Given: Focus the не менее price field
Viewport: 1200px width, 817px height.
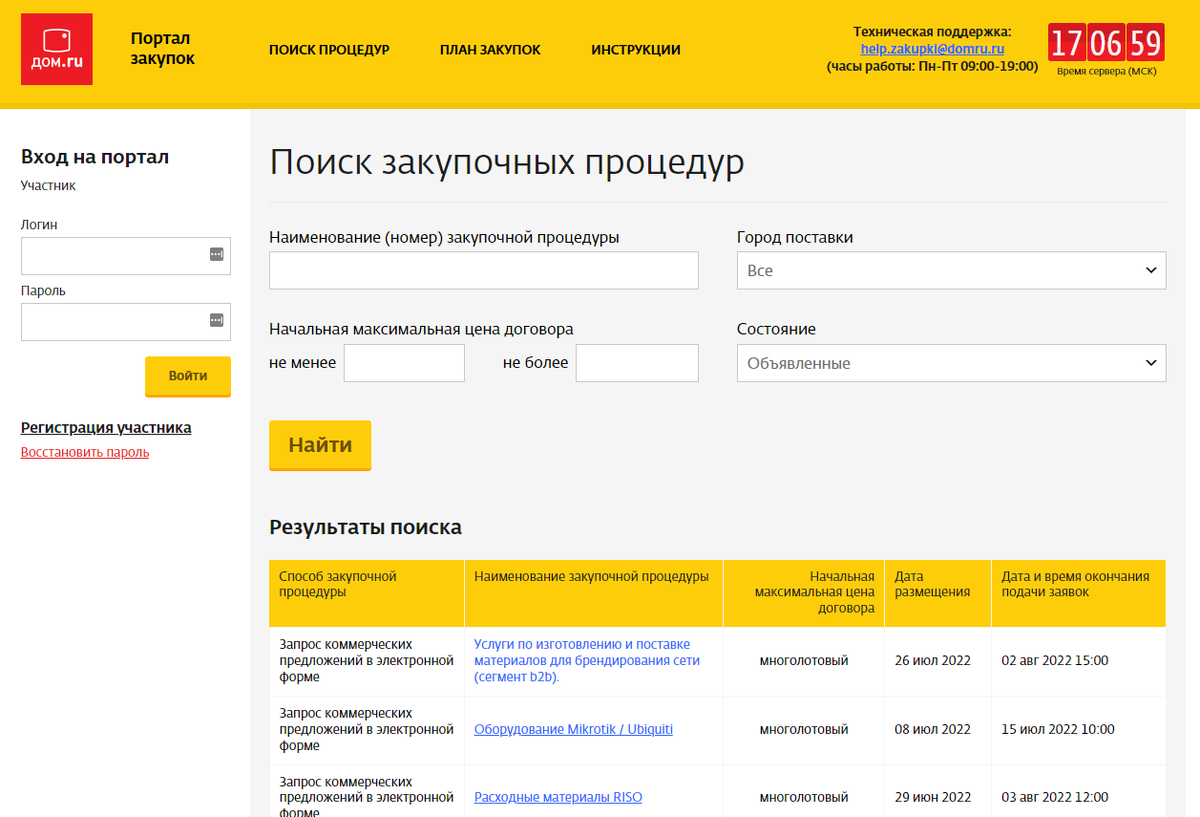Looking at the screenshot, I should click(x=404, y=363).
